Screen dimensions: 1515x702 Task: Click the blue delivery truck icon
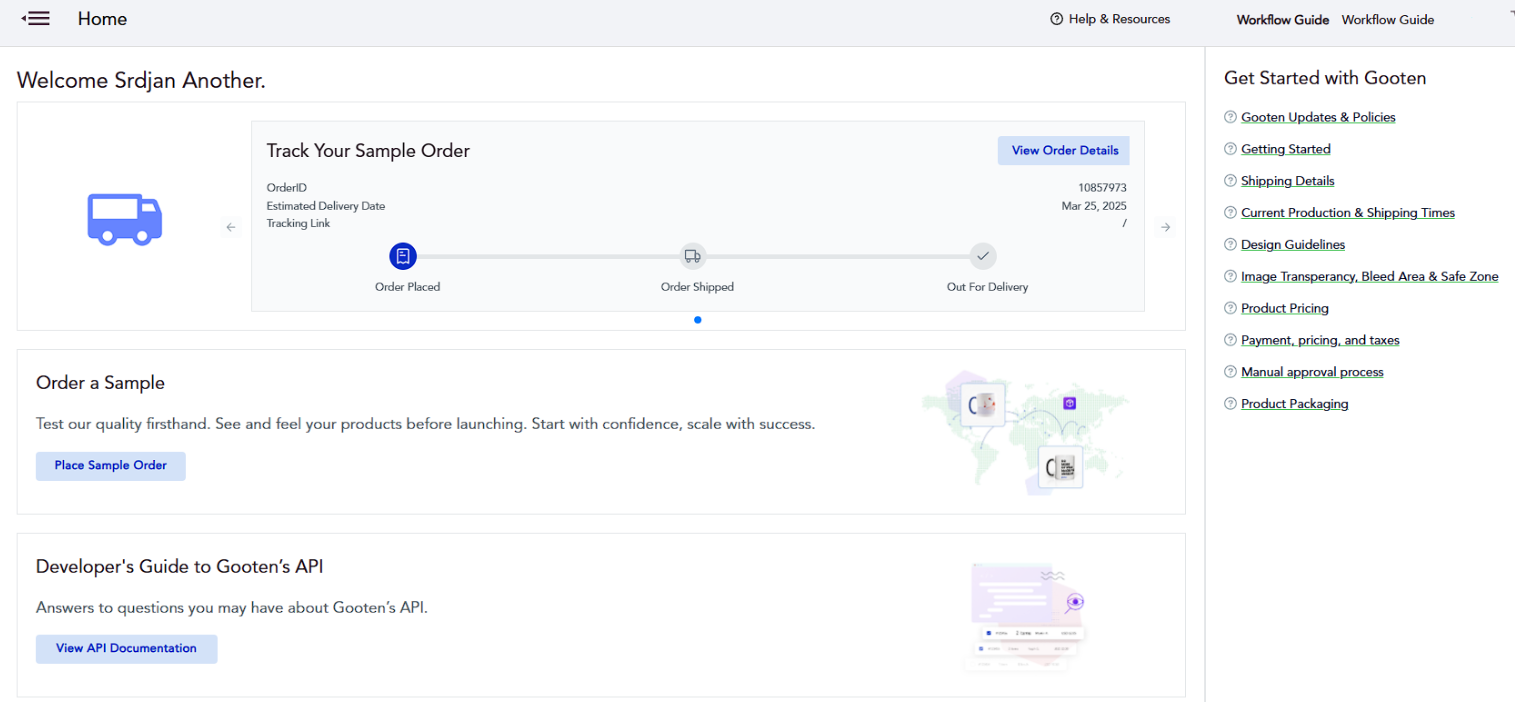125,218
